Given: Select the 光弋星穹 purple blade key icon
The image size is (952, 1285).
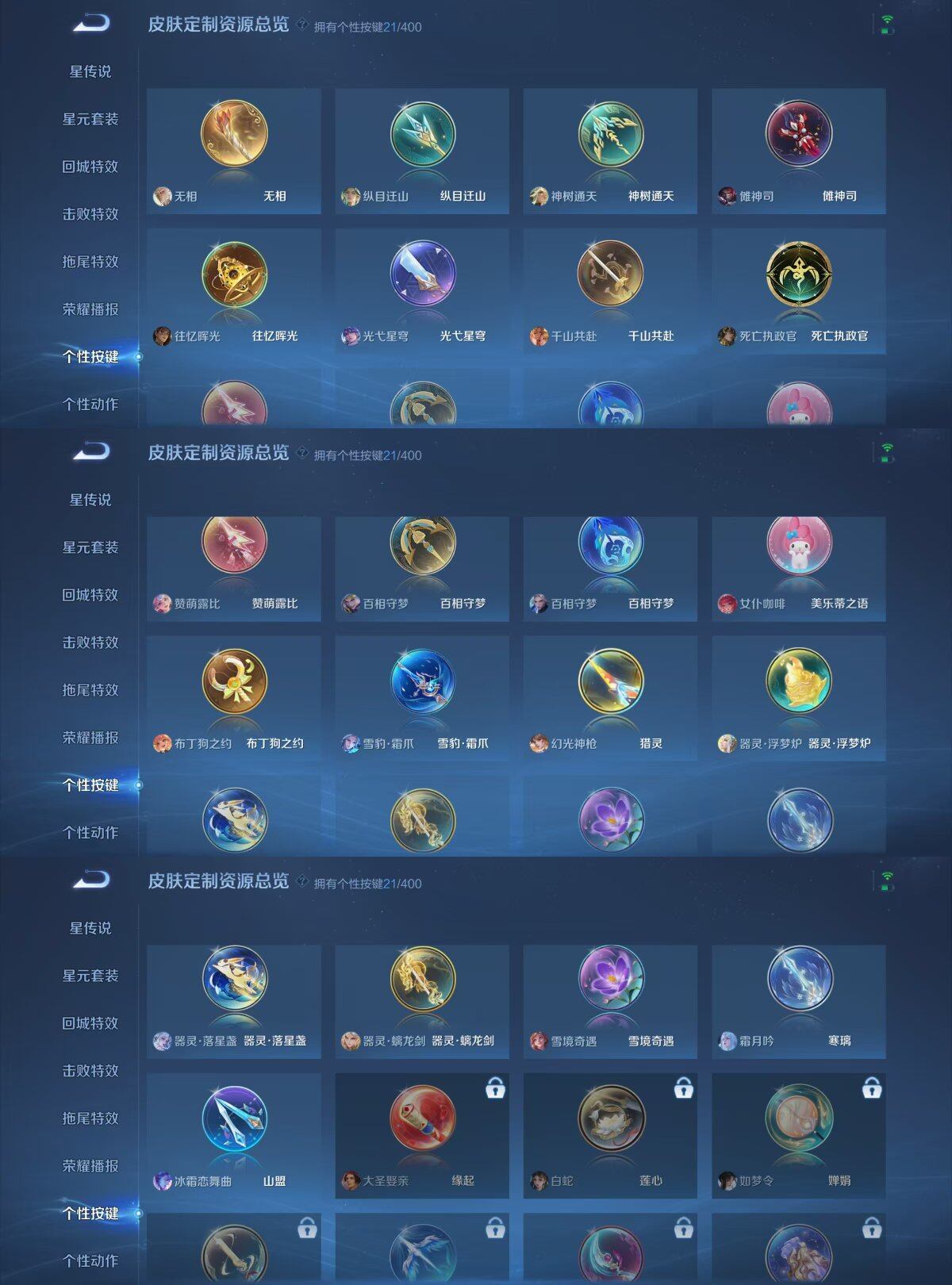Looking at the screenshot, I should [x=423, y=274].
